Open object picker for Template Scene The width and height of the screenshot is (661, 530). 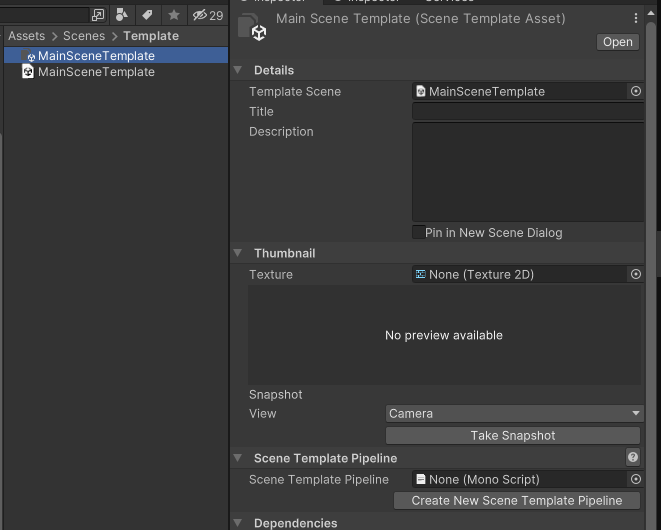636,91
